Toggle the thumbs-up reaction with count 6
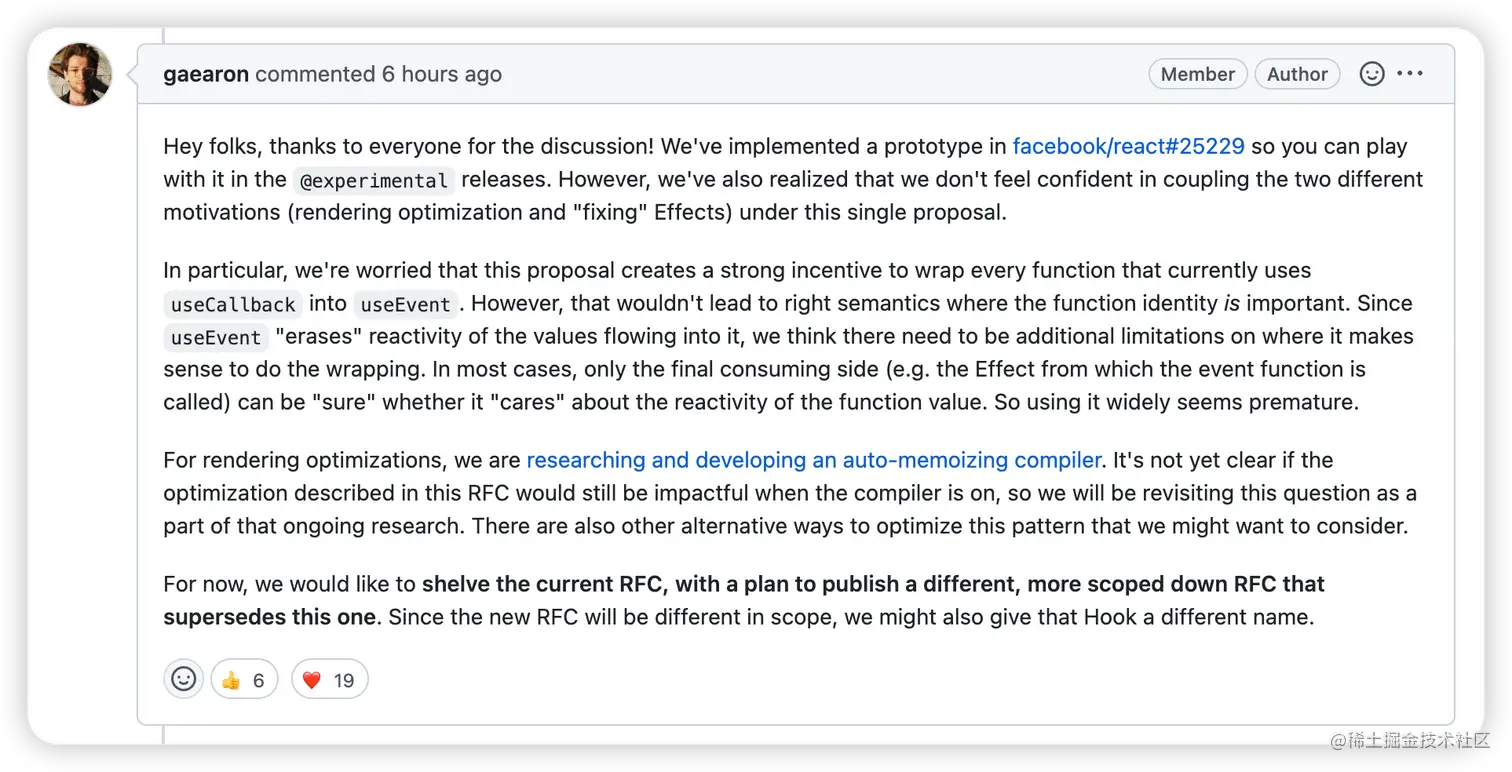Viewport: 1512px width, 772px height. coord(244,679)
